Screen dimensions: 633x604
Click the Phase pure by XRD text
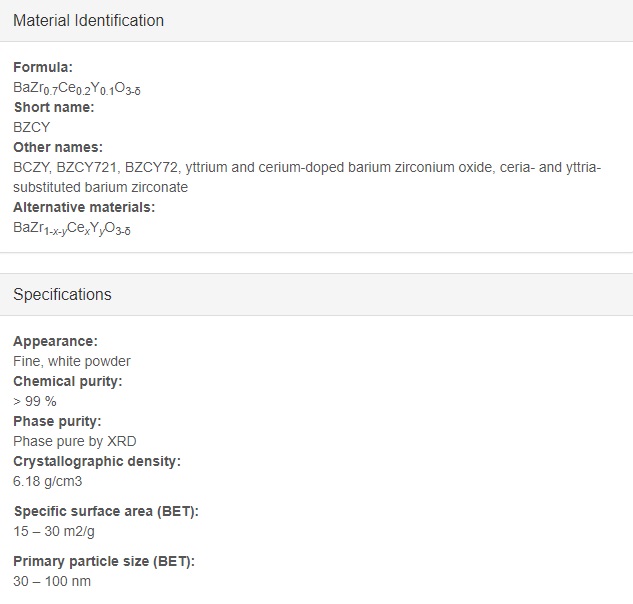pyautogui.click(x=75, y=441)
